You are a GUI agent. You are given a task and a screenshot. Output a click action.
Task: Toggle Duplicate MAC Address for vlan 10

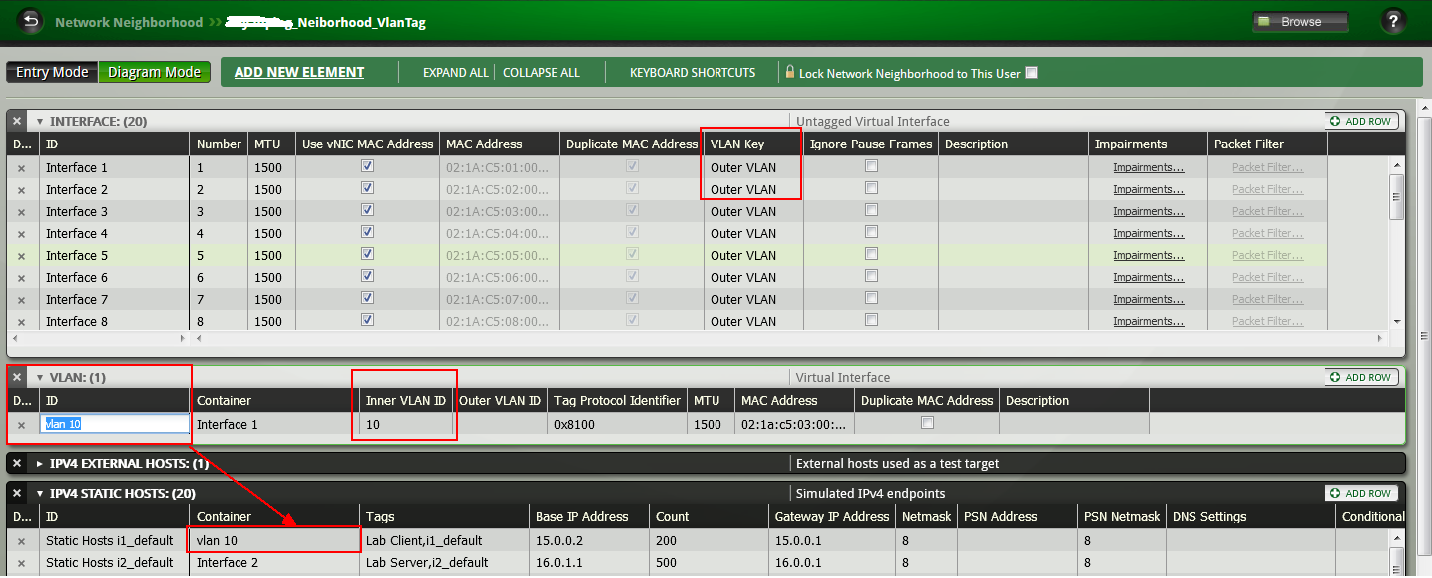coord(927,422)
